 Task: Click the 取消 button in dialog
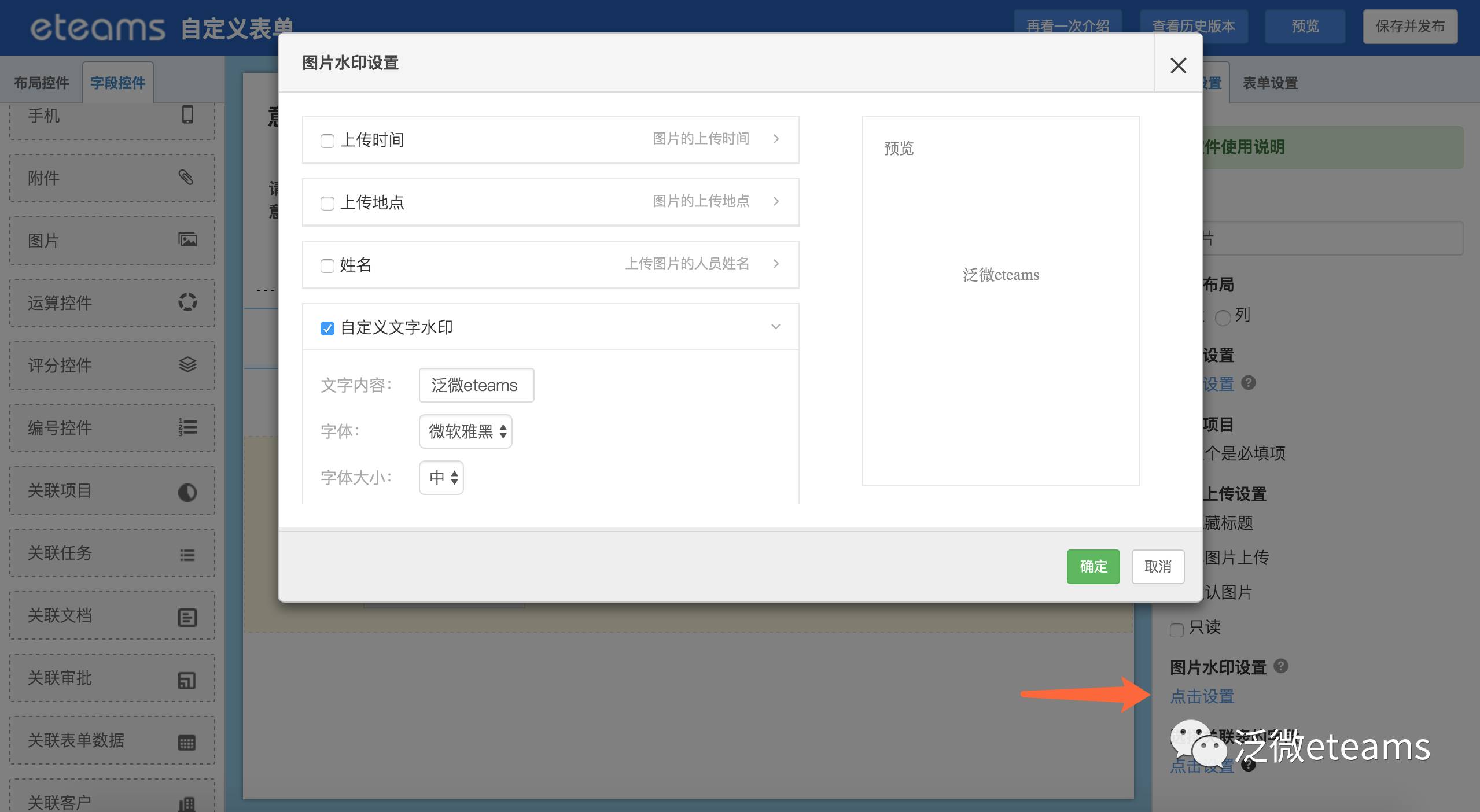tap(1158, 566)
